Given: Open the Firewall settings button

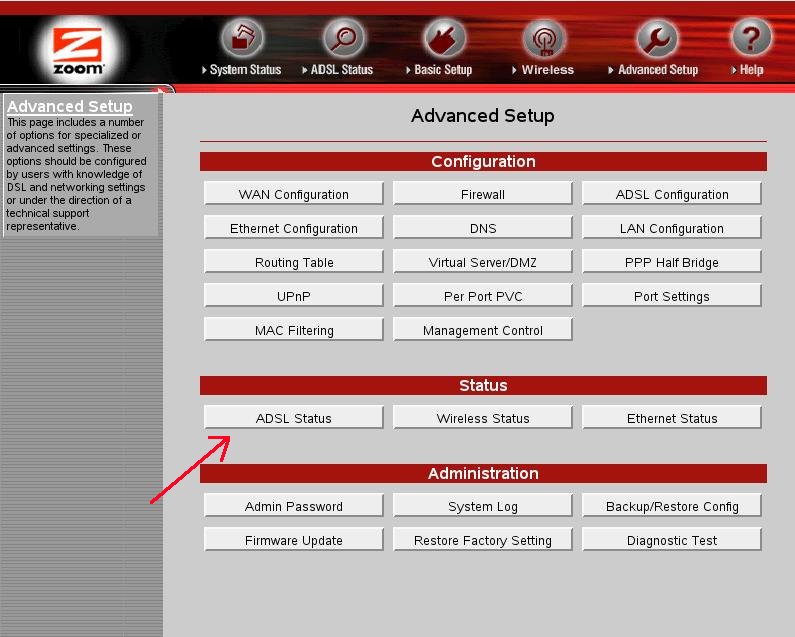Looking at the screenshot, I should pos(483,194).
